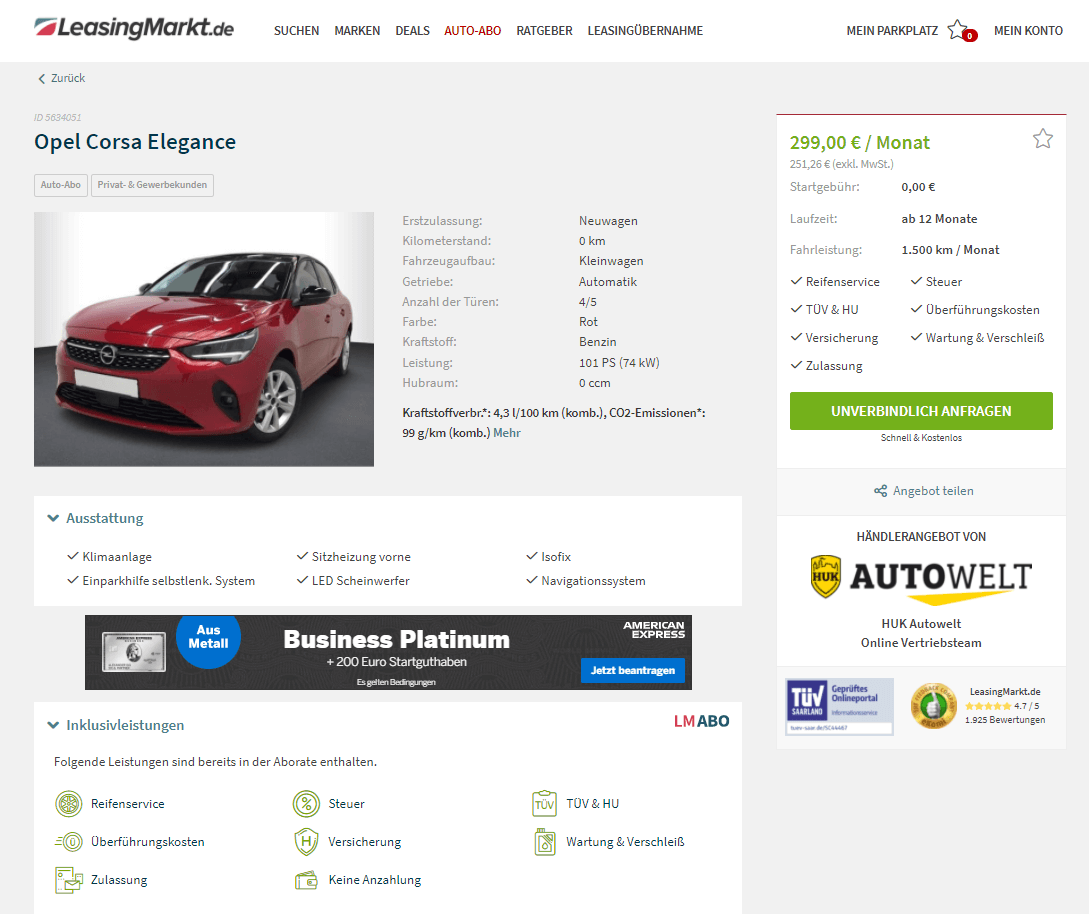Open Mein Parkplatz text link

pyautogui.click(x=892, y=31)
